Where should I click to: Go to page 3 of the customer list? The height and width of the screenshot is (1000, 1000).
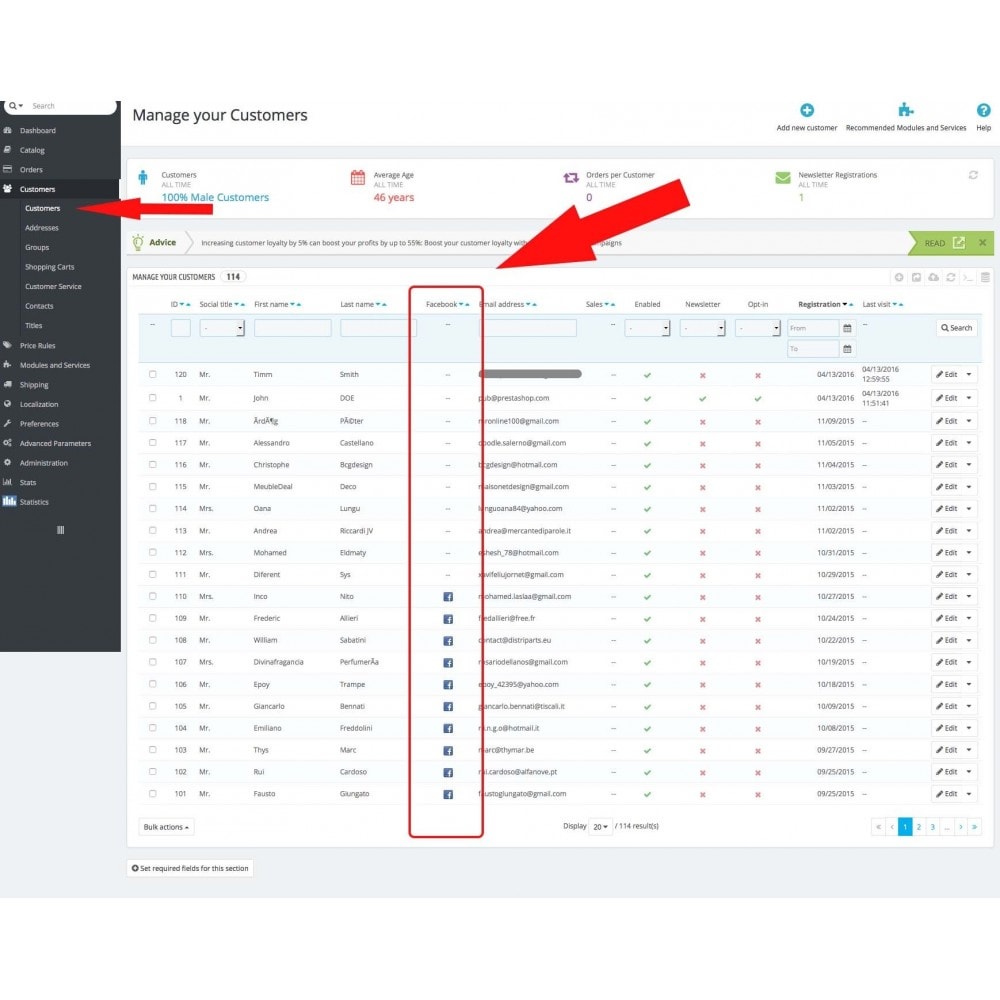pyautogui.click(x=932, y=827)
